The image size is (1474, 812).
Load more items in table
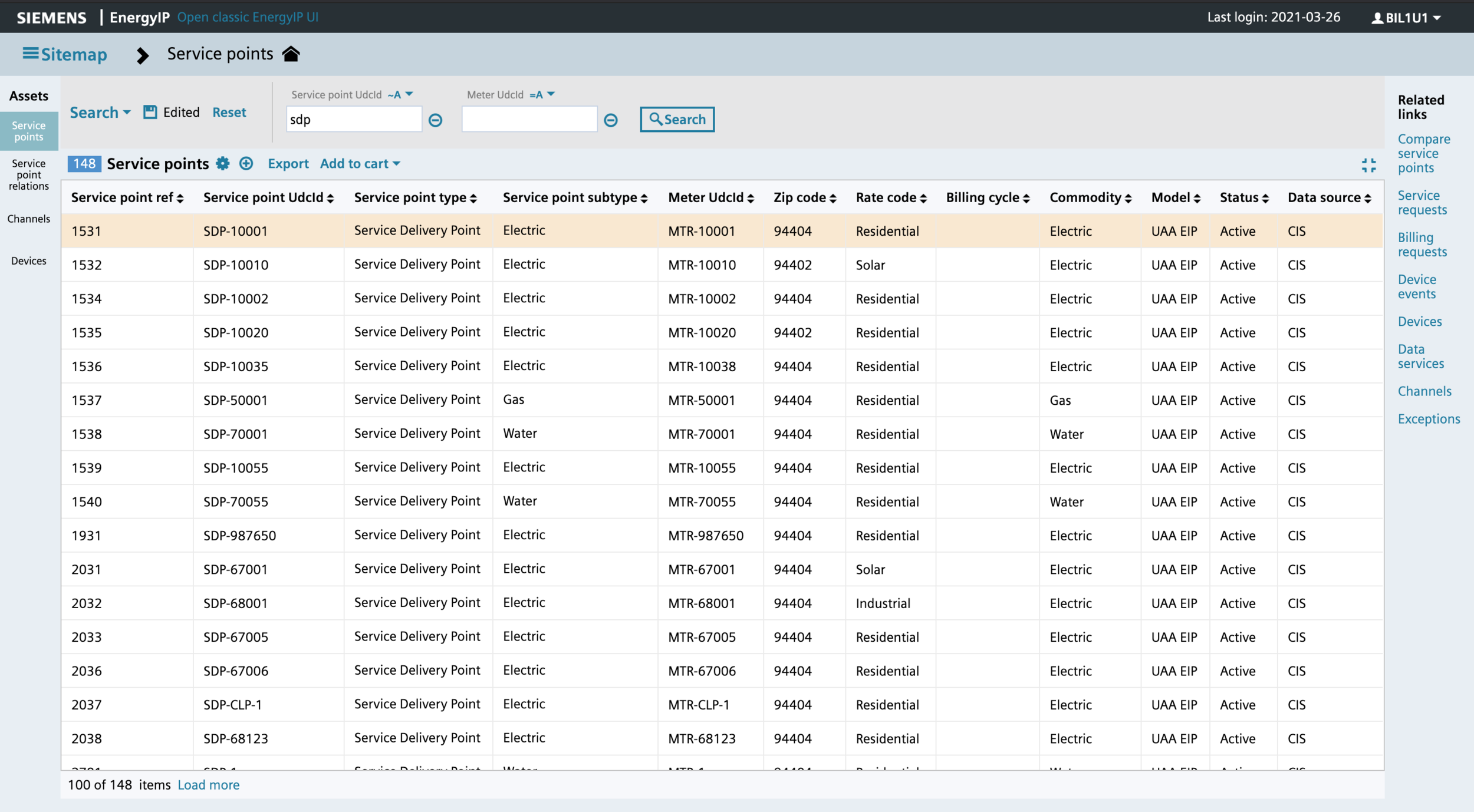209,785
